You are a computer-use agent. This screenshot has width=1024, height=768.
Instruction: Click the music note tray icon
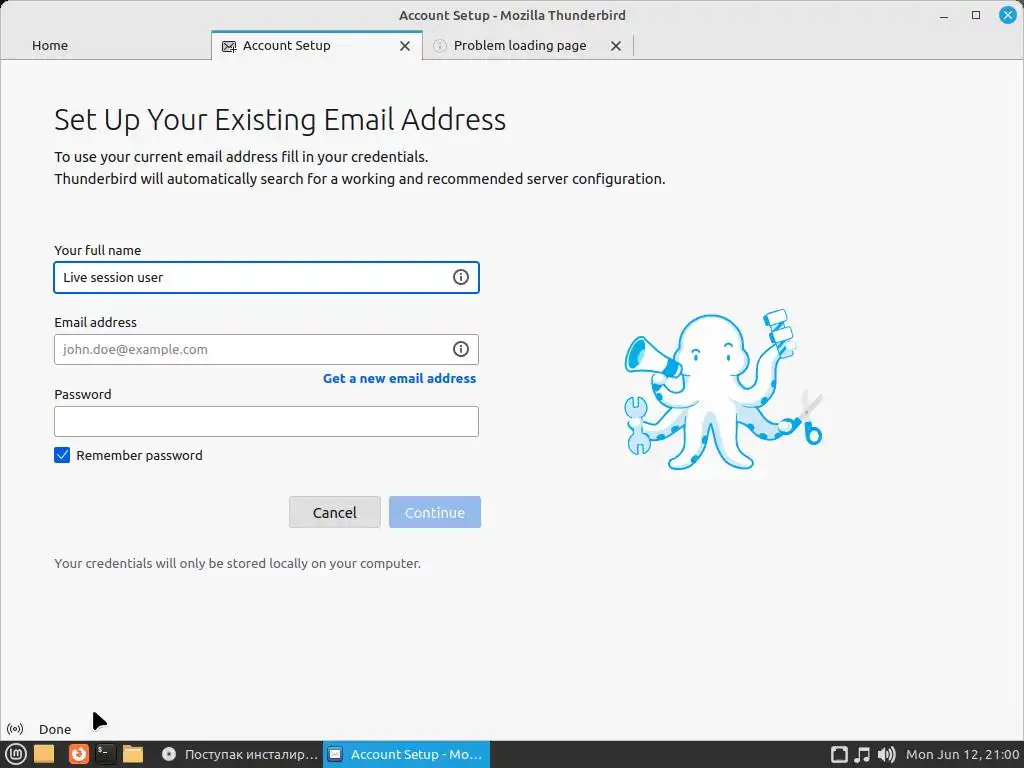862,755
